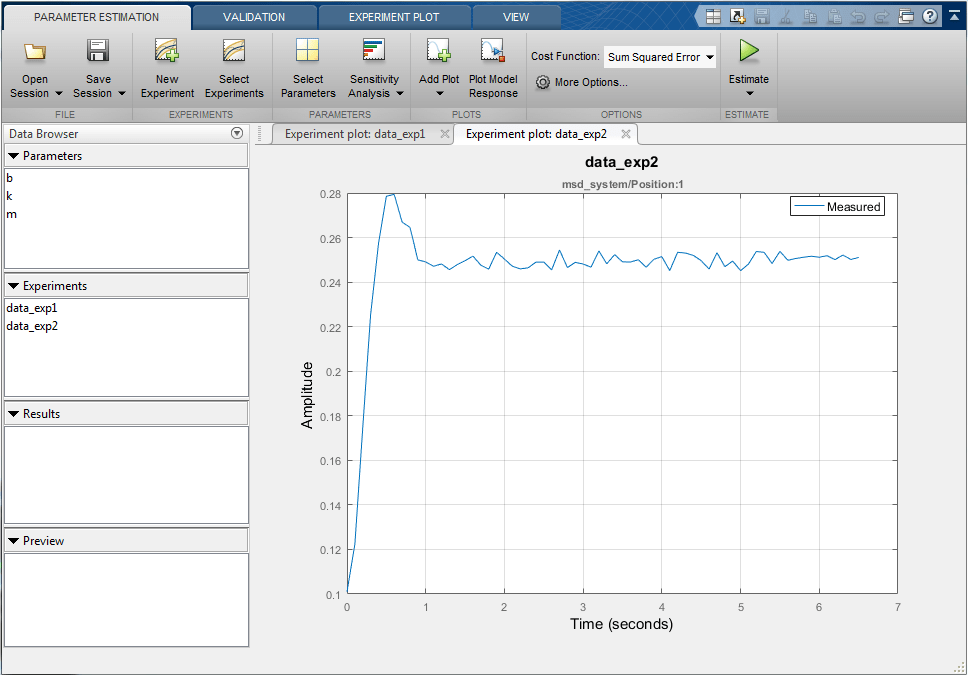This screenshot has height=675, width=968.
Task: Click the Select Experiments icon
Action: [x=234, y=50]
